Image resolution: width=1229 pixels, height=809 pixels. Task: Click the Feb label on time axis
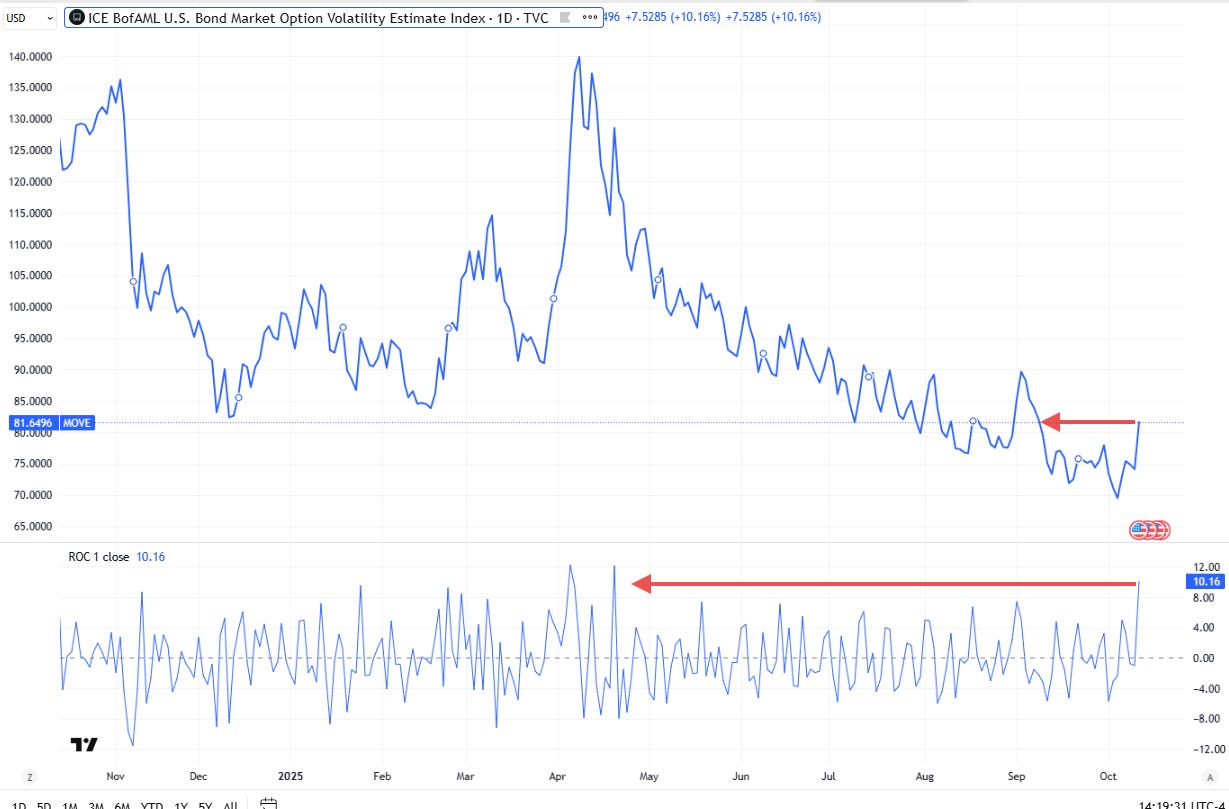[x=381, y=775]
